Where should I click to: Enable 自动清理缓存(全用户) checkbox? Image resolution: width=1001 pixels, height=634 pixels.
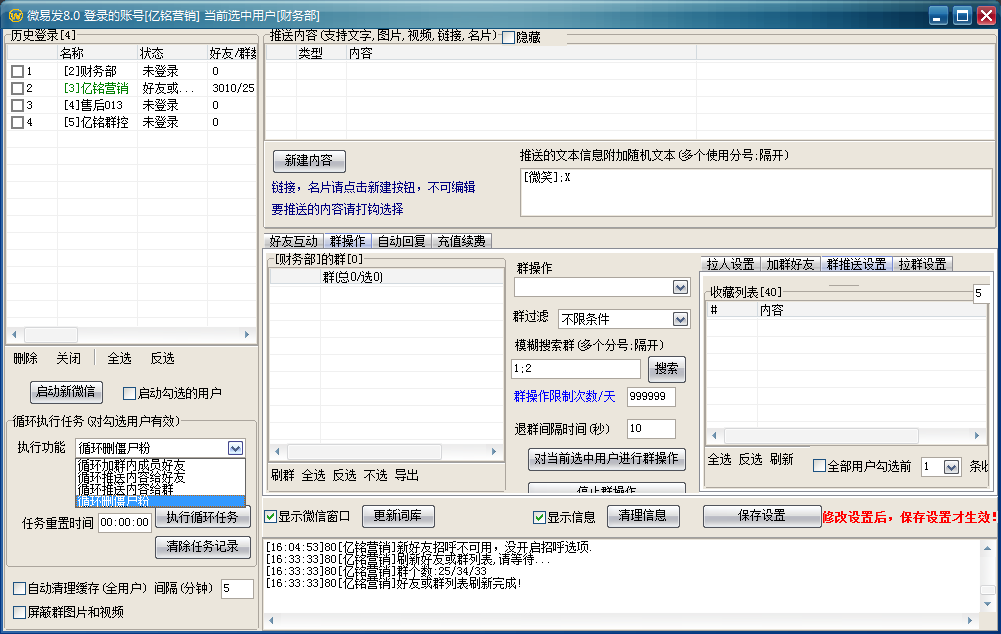(x=20, y=588)
